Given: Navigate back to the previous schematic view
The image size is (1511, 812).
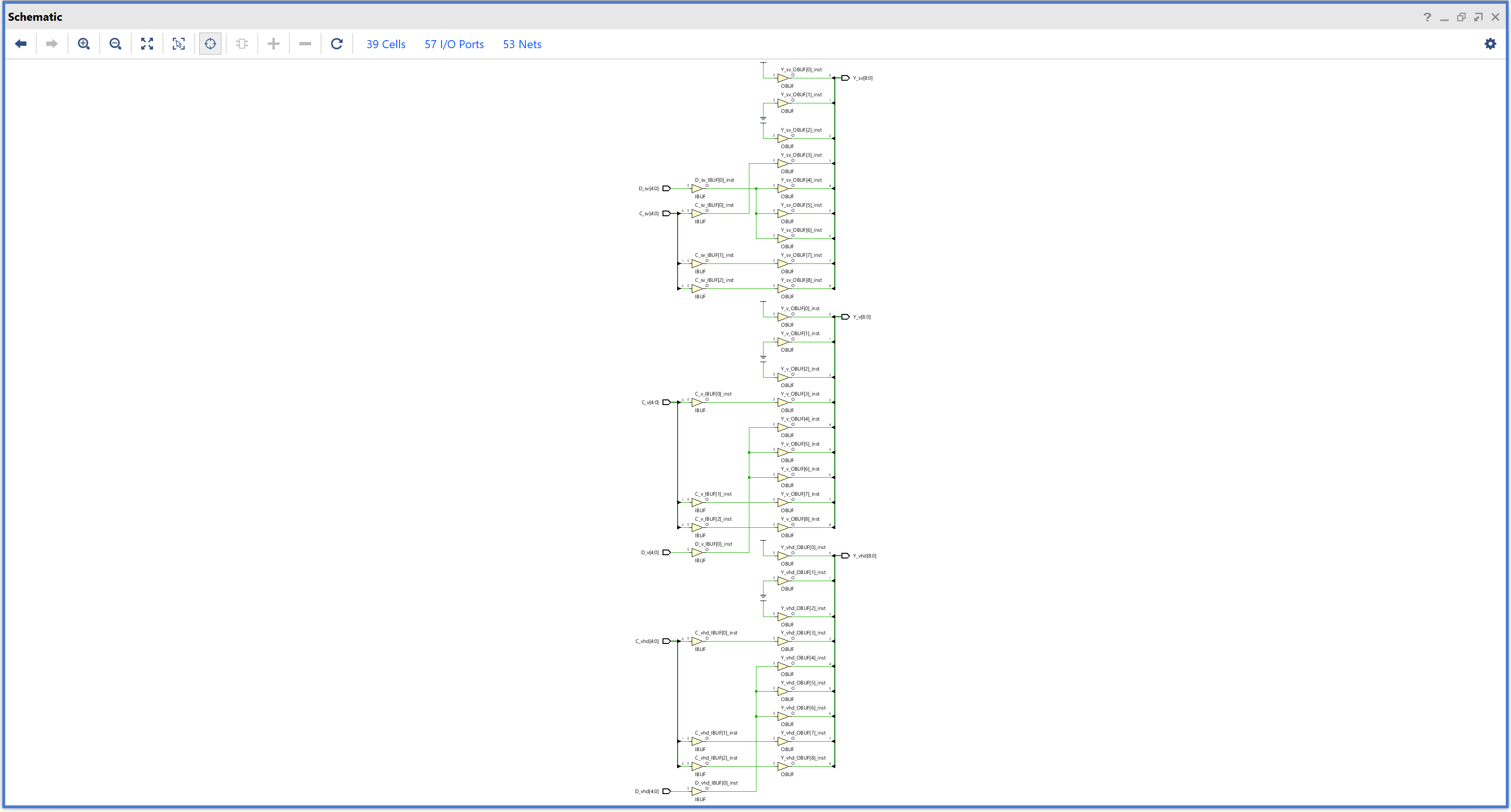Looking at the screenshot, I should click(x=20, y=43).
